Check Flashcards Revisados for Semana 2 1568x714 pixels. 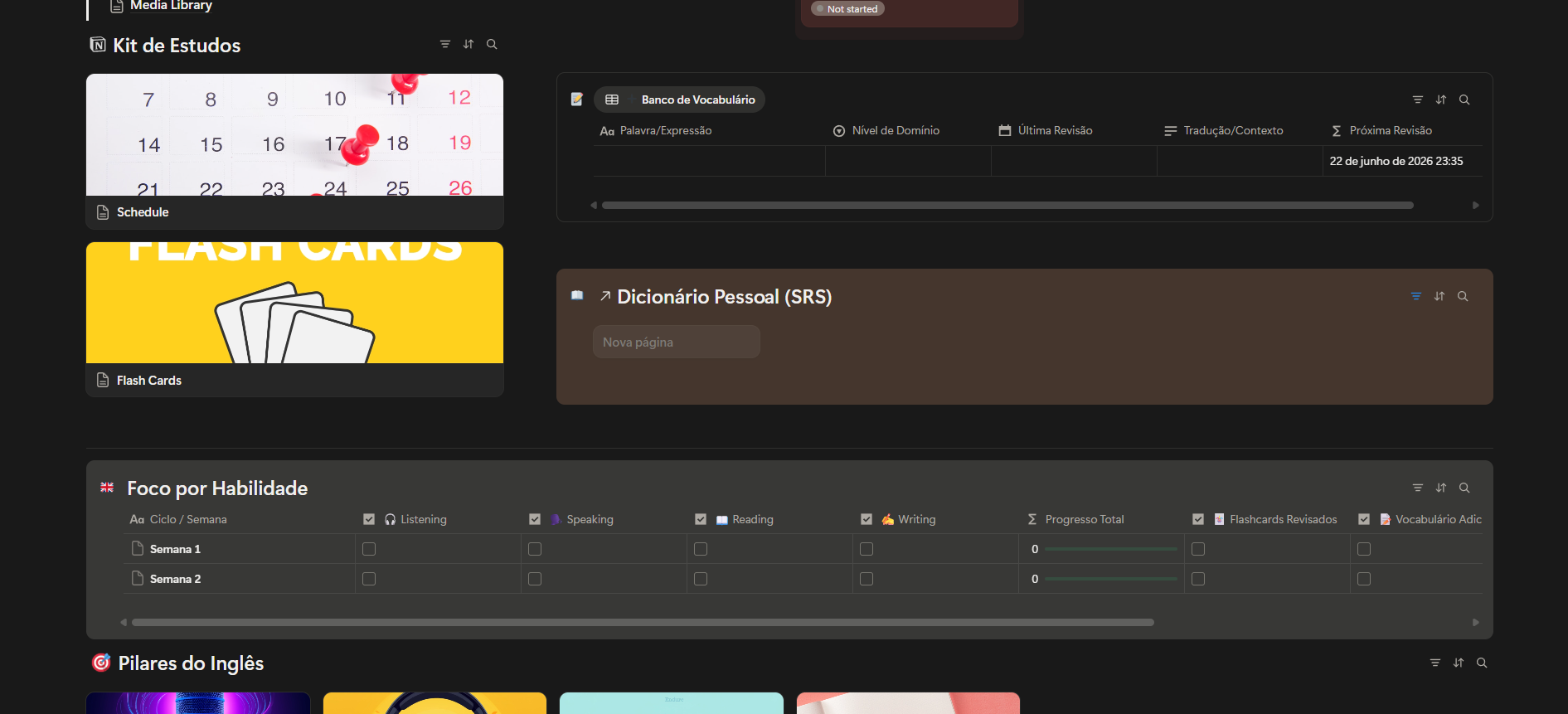[x=1198, y=579]
